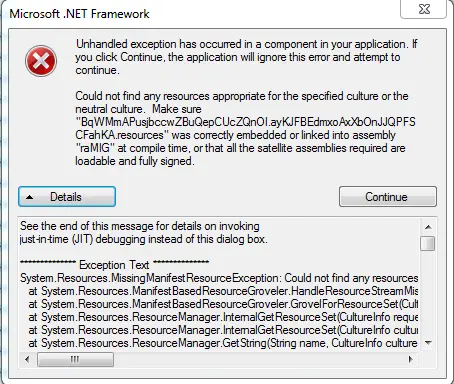This screenshot has width=454, height=384.
Task: Click the GrovelForResourceSet stack trace line
Action: point(223,304)
